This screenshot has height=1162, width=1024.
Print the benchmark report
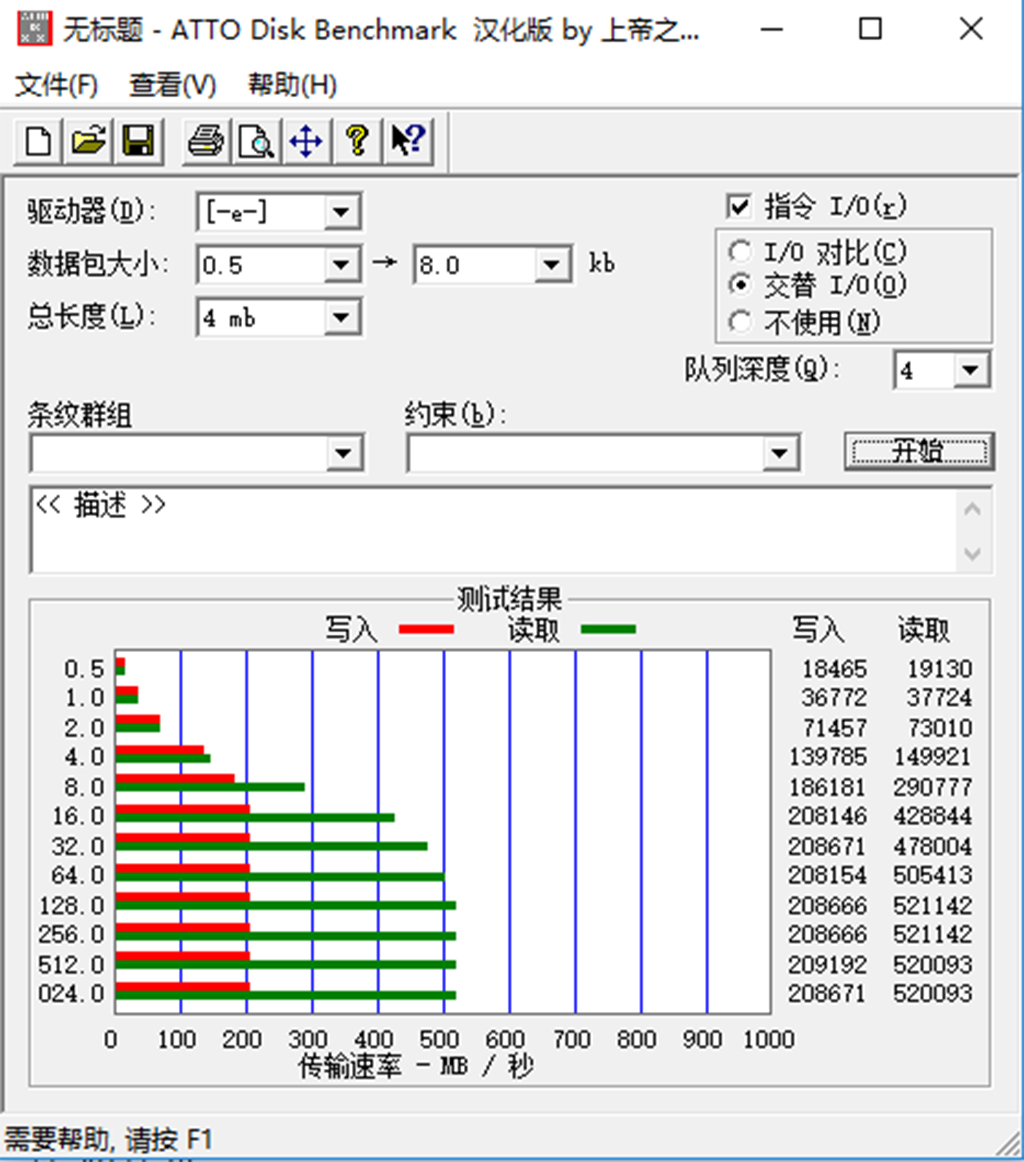[203, 142]
